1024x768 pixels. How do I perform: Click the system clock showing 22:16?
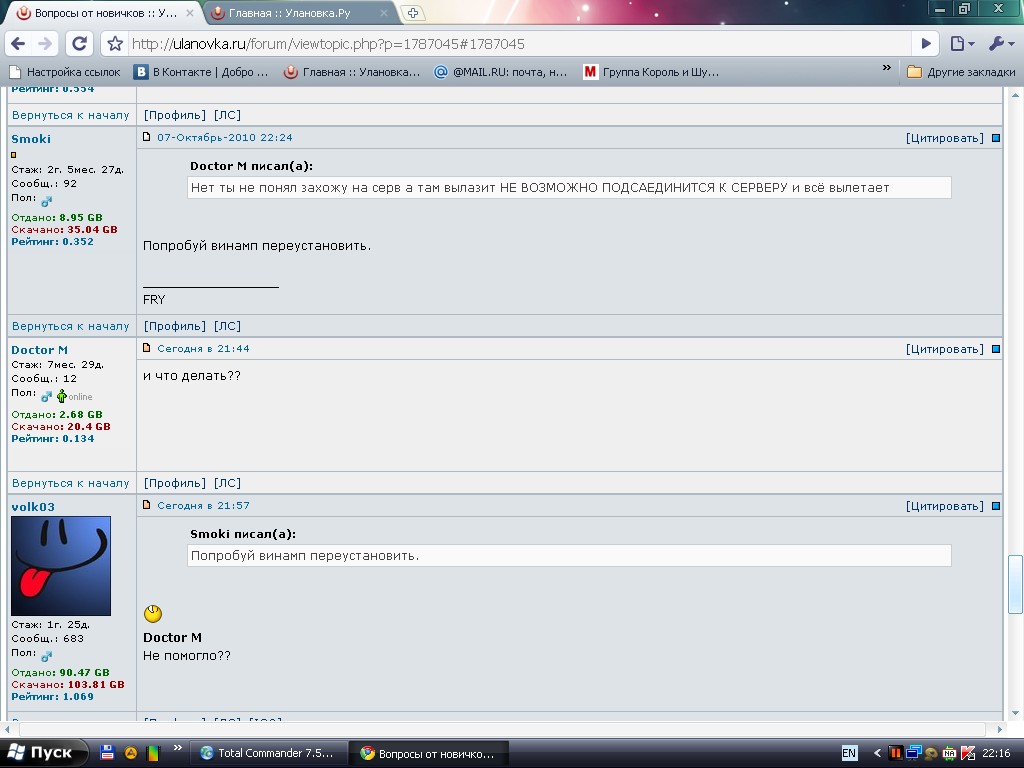(x=997, y=753)
